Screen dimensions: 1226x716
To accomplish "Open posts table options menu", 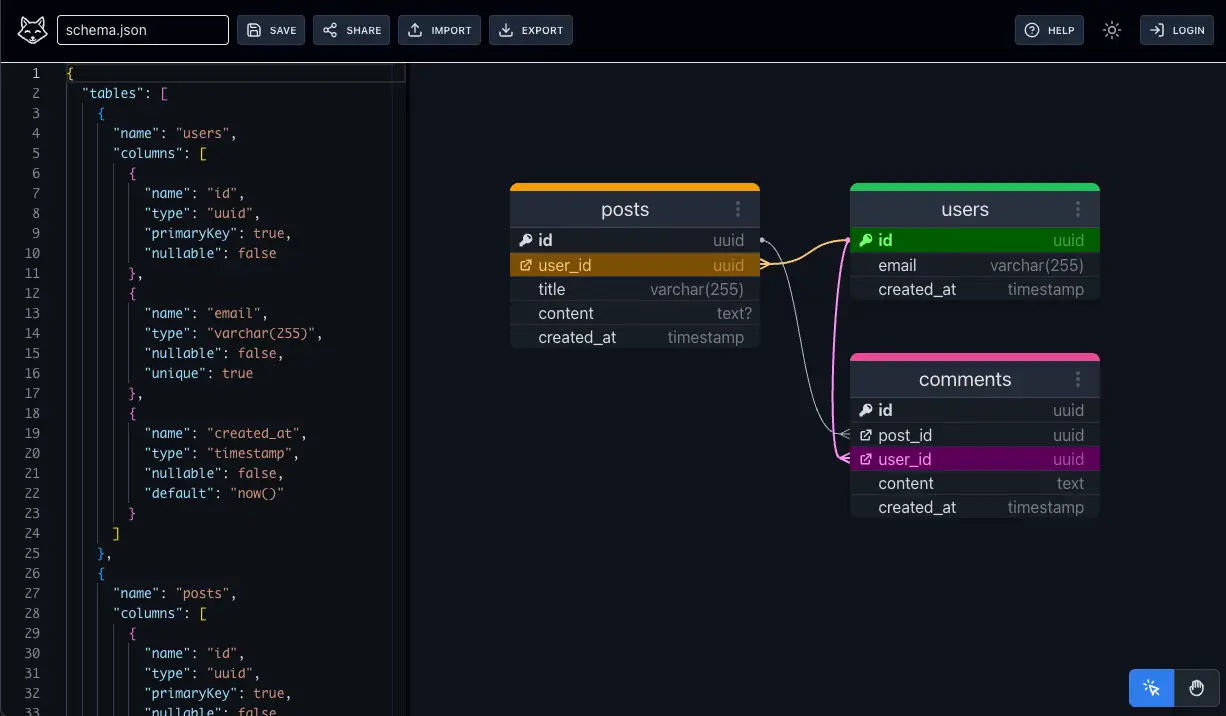I will tap(738, 209).
